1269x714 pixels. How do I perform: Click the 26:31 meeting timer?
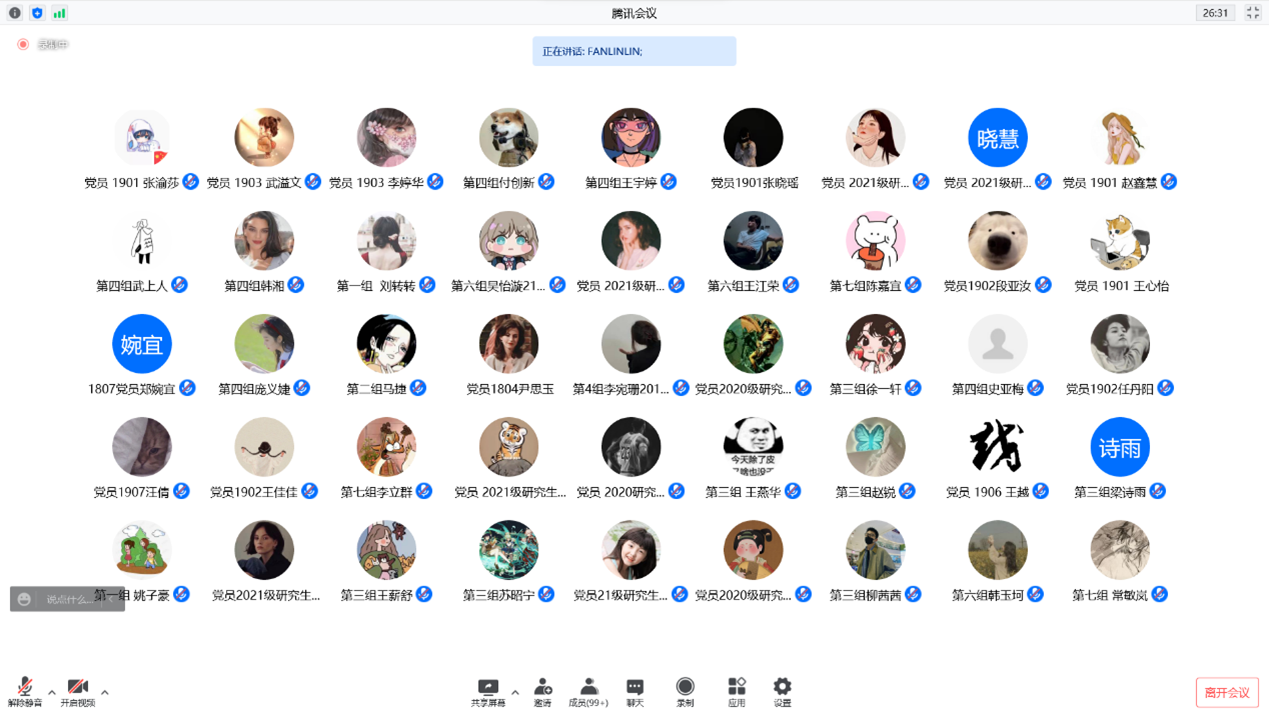click(1215, 13)
